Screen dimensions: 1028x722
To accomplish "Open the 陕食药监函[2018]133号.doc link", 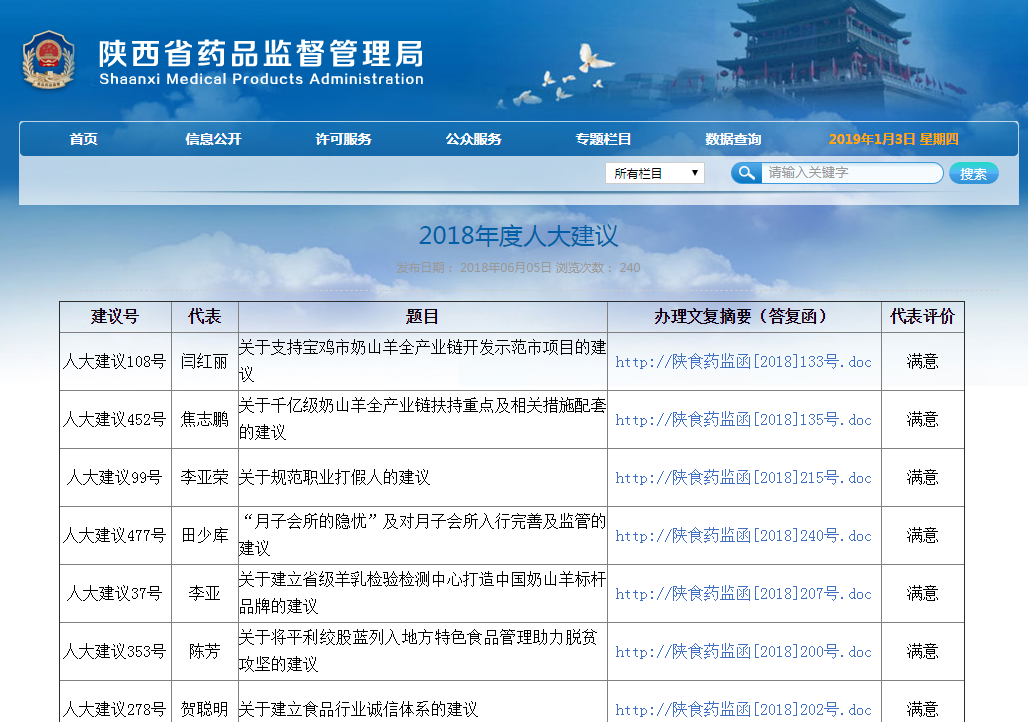I will click(743, 362).
